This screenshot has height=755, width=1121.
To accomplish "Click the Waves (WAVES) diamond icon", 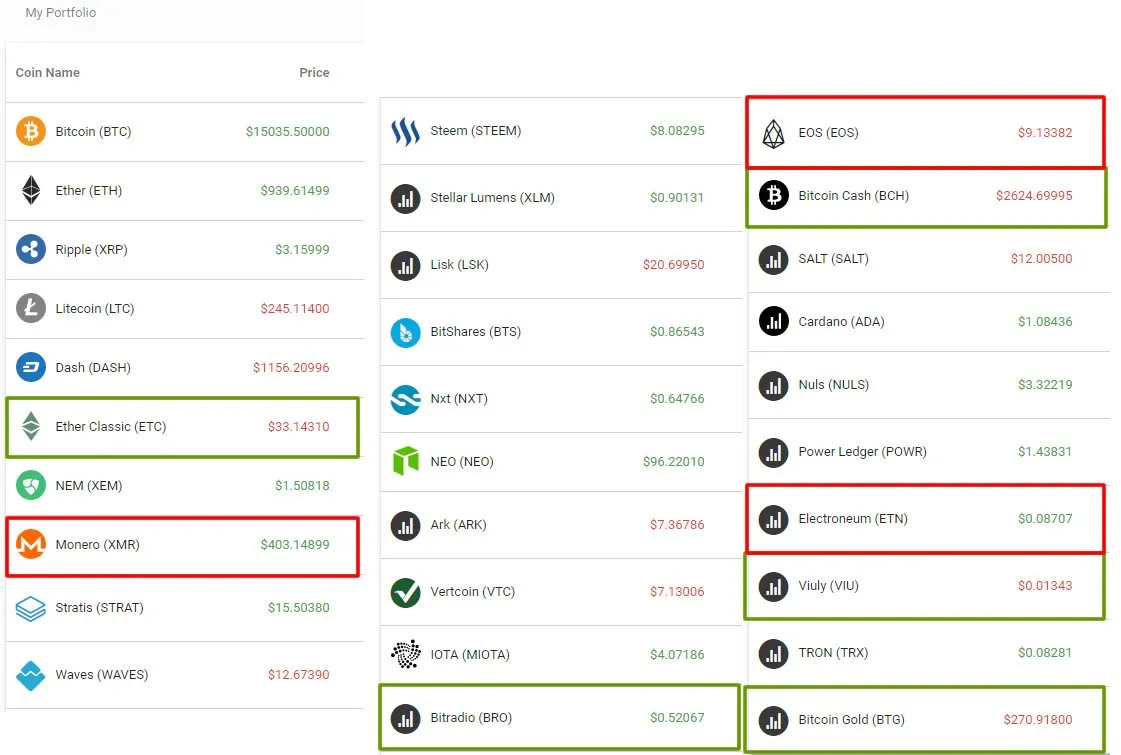I will click(x=31, y=675).
